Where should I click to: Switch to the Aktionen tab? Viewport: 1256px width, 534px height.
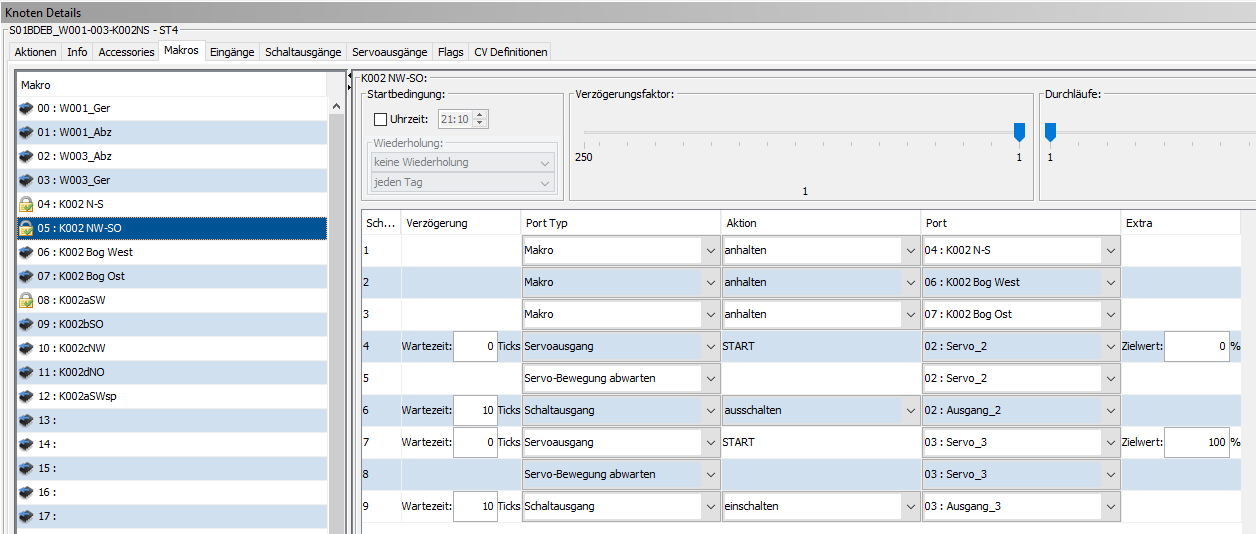click(x=35, y=52)
